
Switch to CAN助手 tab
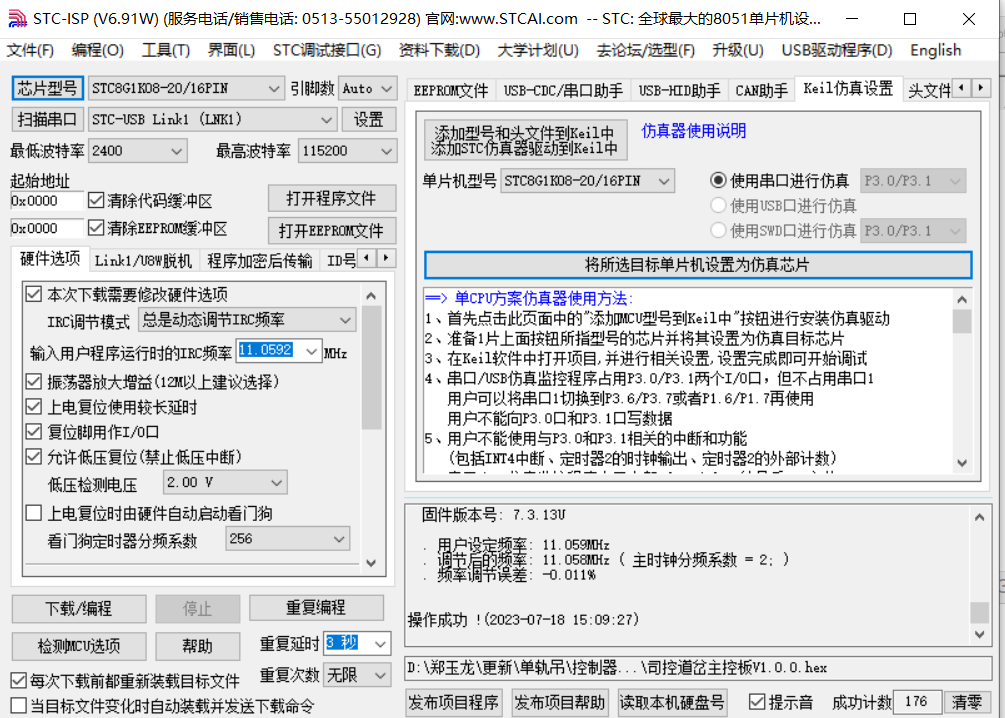tap(761, 90)
